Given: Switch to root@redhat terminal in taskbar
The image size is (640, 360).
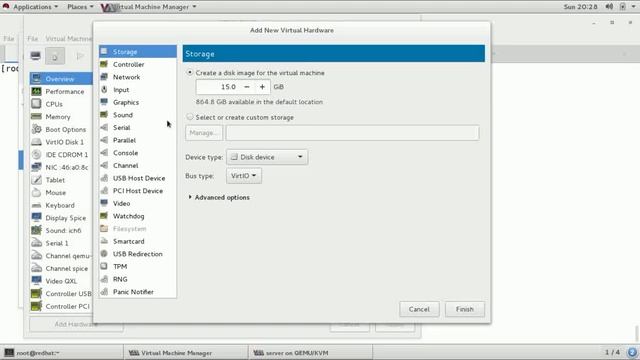Looking at the screenshot, I should (62, 353).
